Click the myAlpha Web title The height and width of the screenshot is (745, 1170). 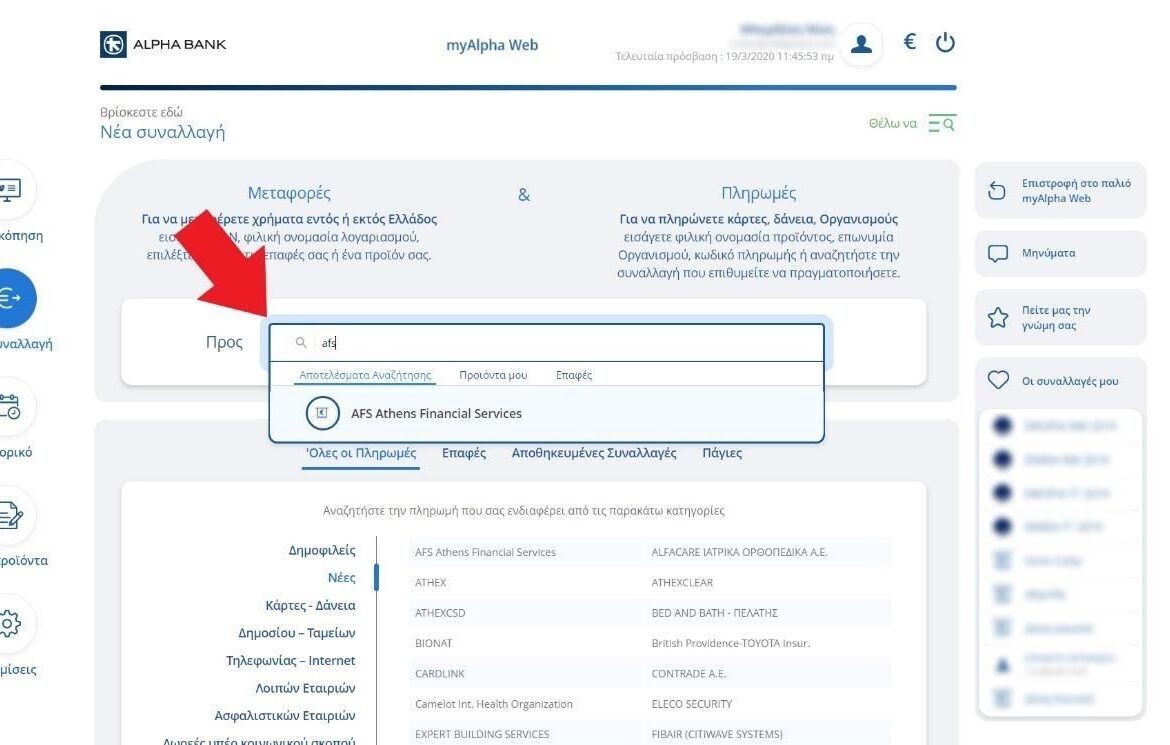(492, 45)
